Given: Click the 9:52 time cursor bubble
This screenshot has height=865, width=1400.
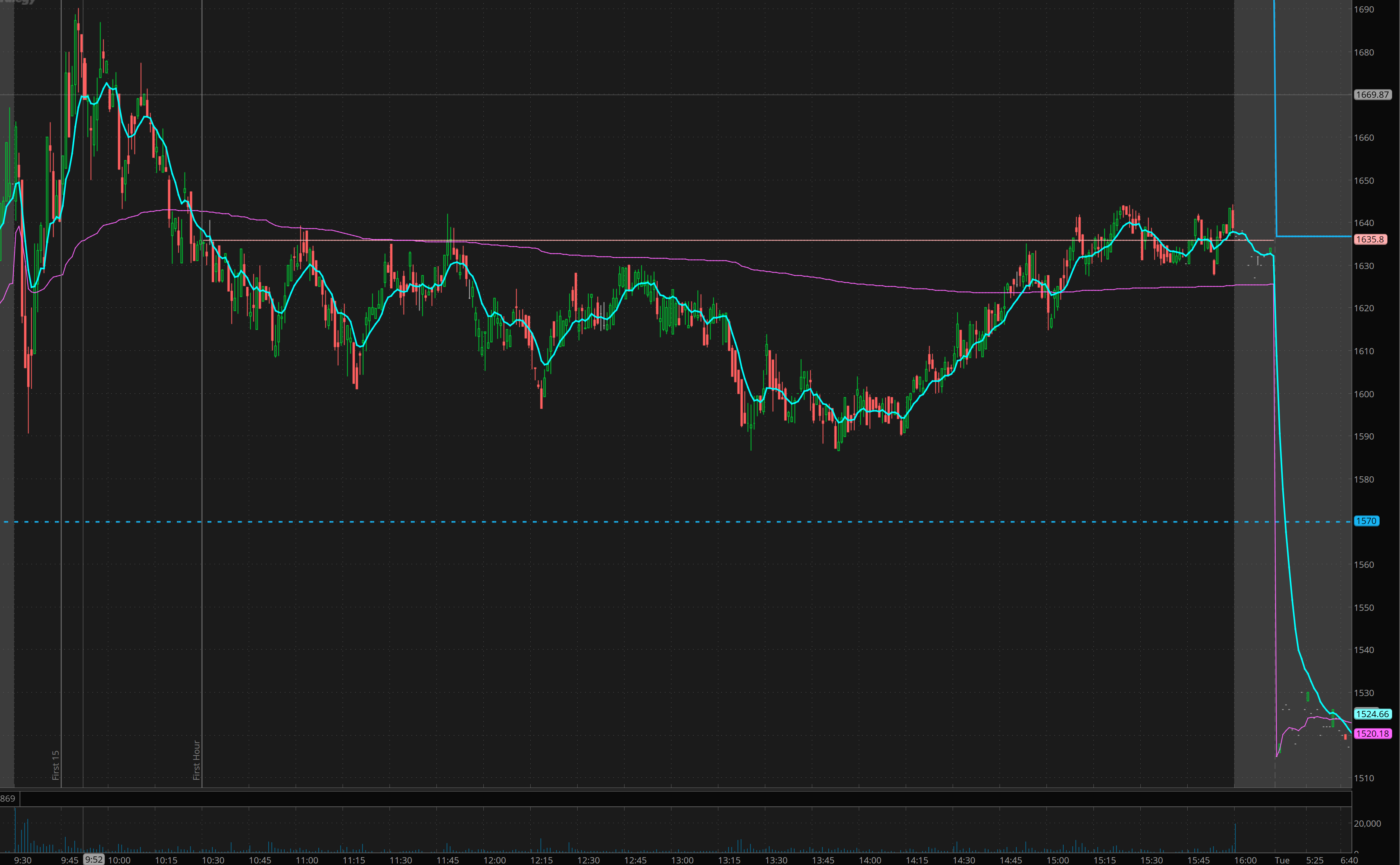Looking at the screenshot, I should point(94,859).
